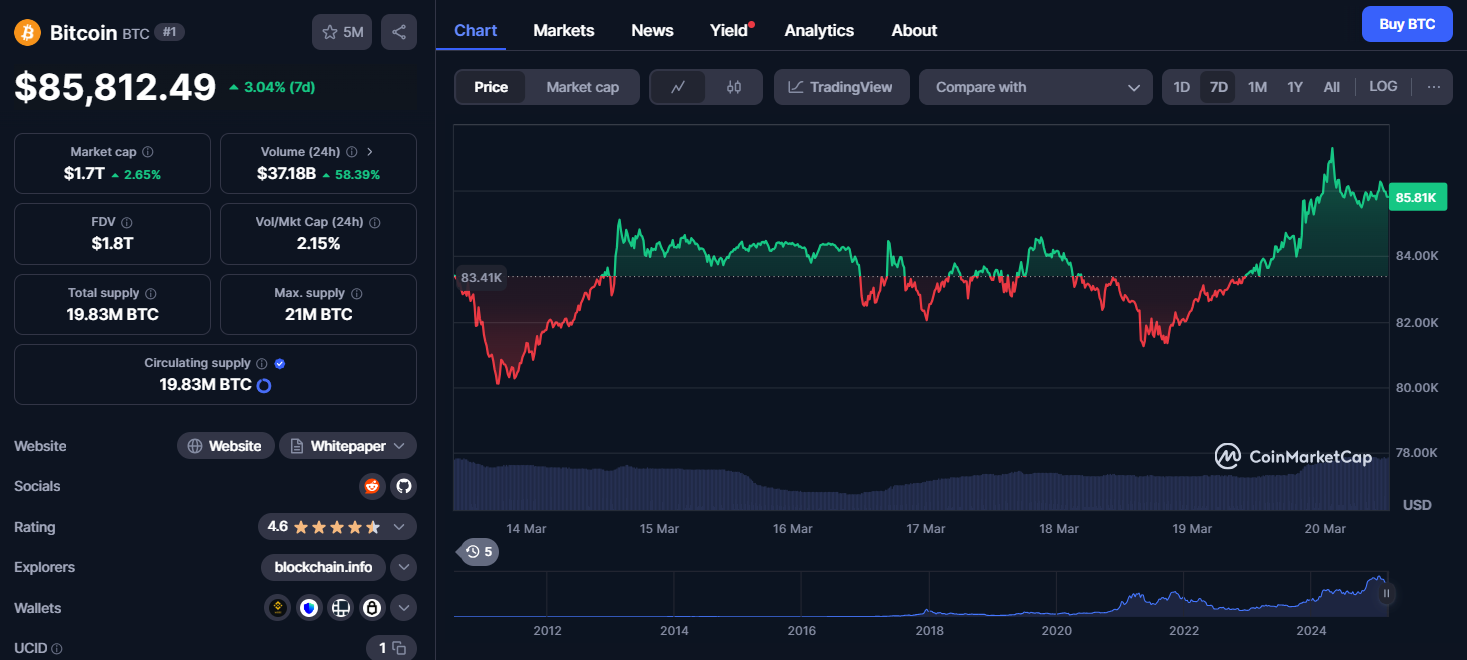Click the $37.18B volume value
1467x660 pixels.
click(286, 173)
